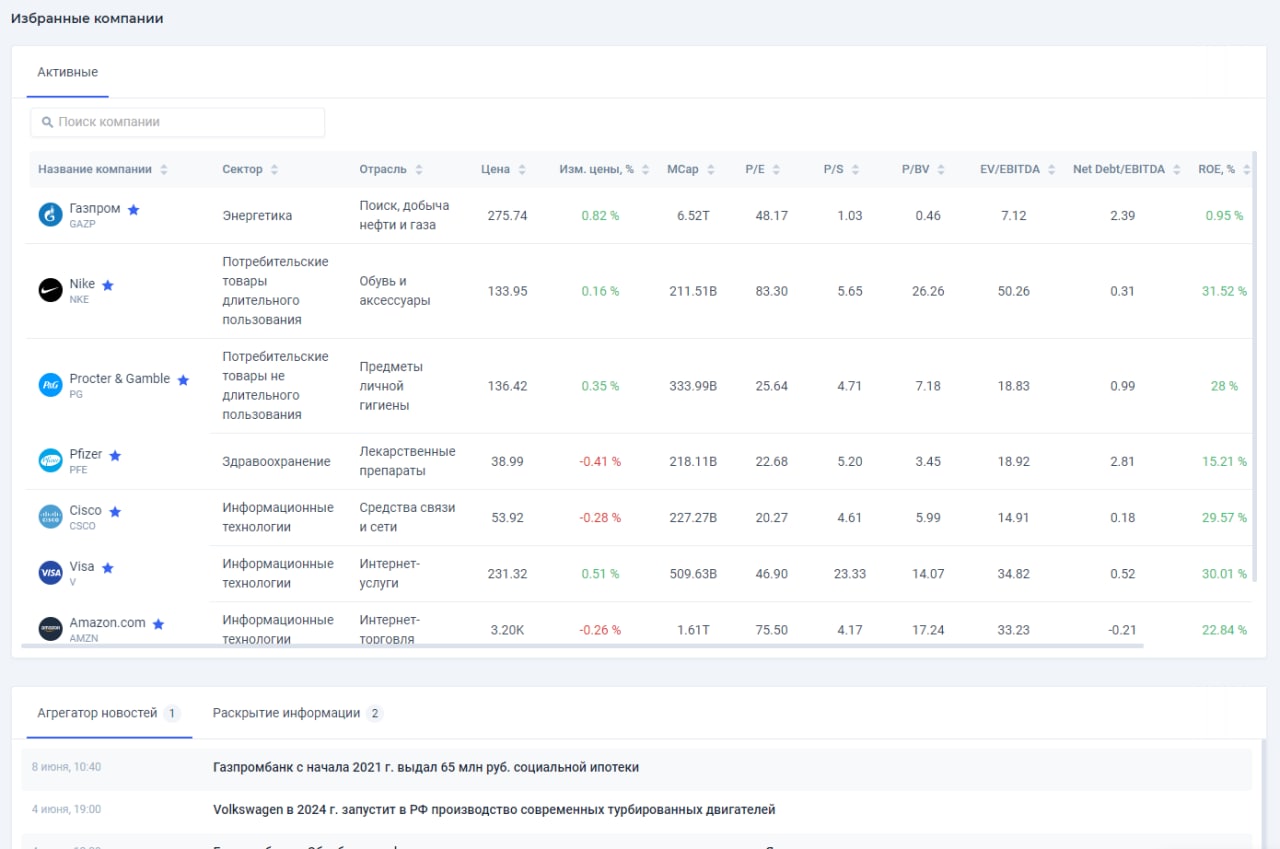Switch to Раскрытие информации tab
The image size is (1280, 849).
click(x=298, y=713)
